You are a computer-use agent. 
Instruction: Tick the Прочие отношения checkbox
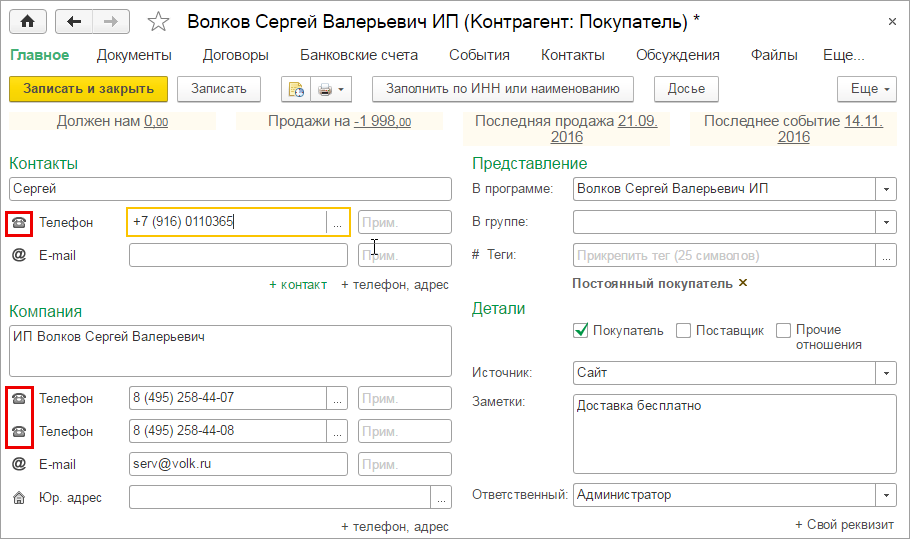click(x=784, y=330)
